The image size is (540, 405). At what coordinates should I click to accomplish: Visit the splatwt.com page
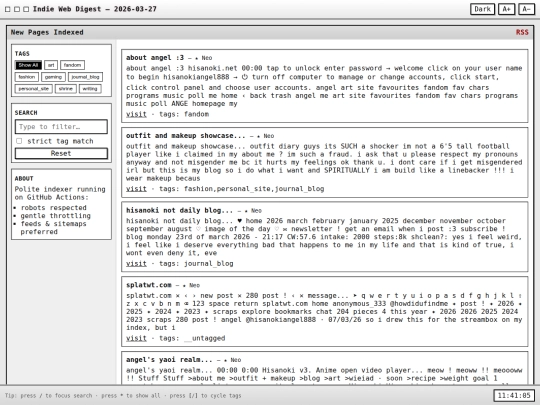136,338
